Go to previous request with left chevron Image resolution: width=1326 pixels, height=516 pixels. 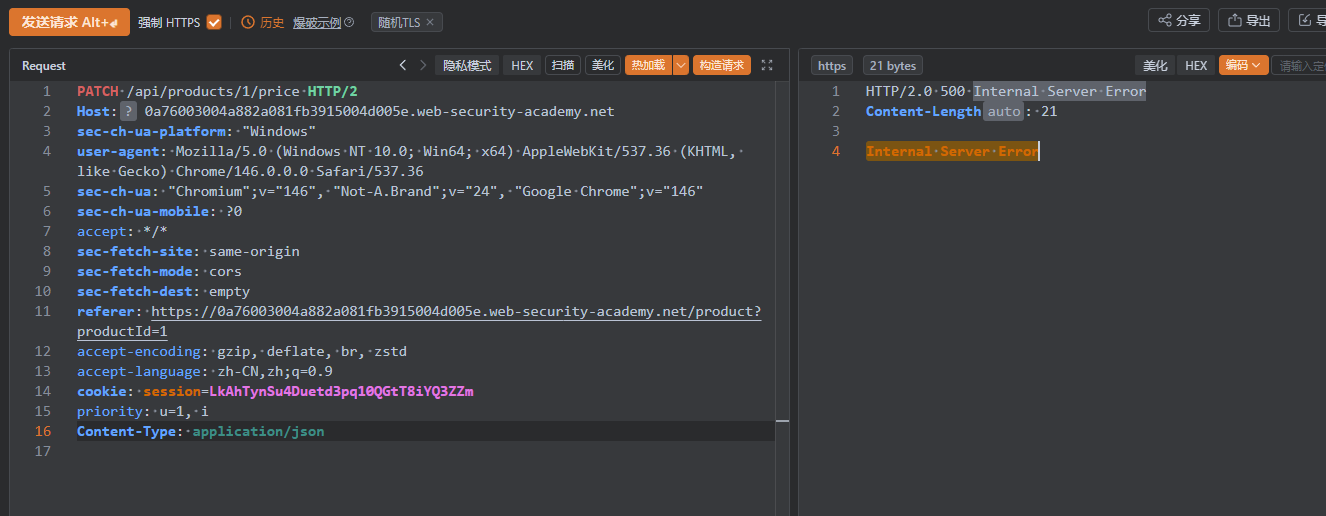coord(402,65)
